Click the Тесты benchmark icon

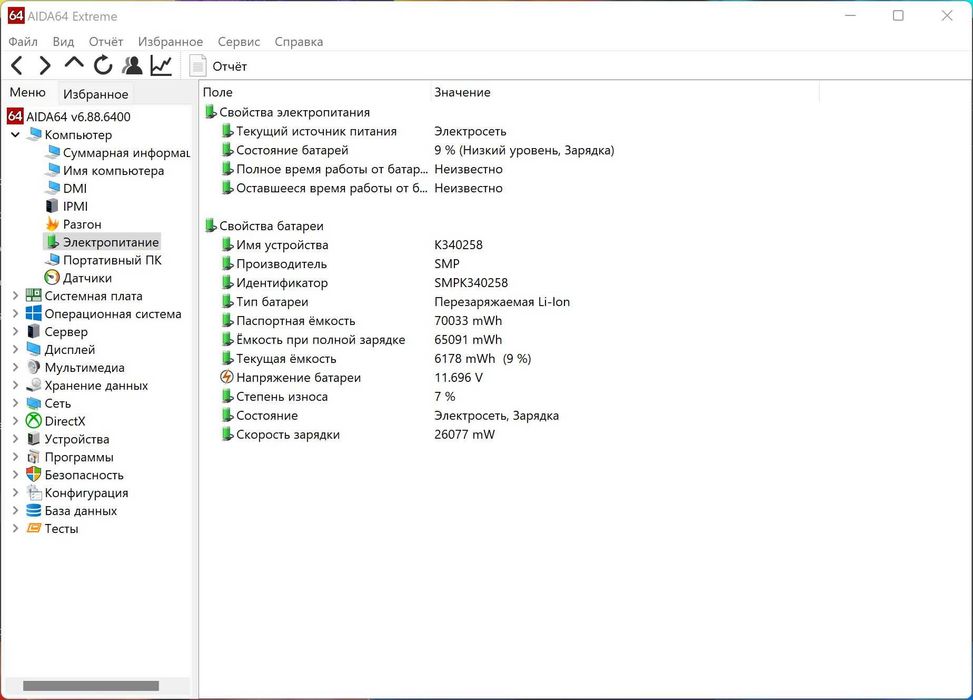(34, 529)
